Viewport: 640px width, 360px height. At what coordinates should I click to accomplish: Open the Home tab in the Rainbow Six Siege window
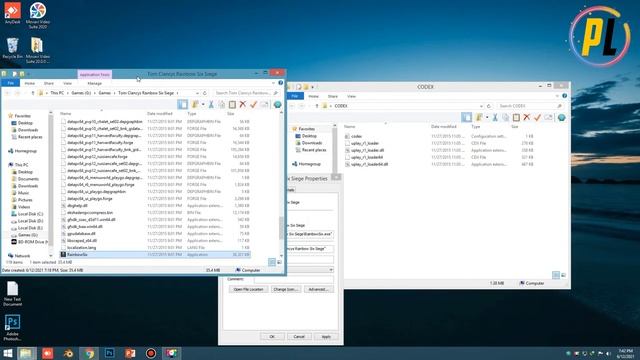pyautogui.click(x=29, y=83)
